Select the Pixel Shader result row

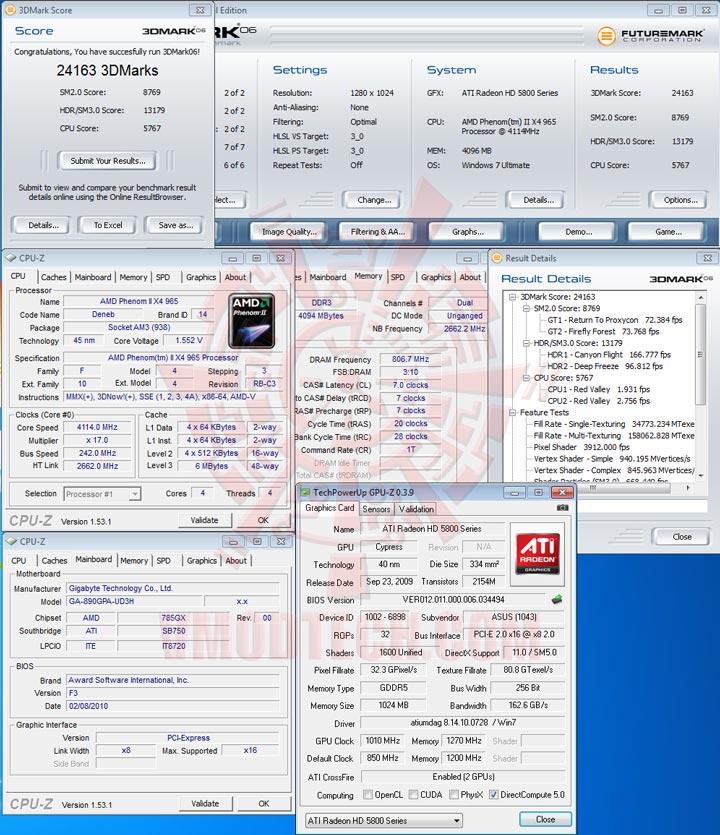pos(582,447)
